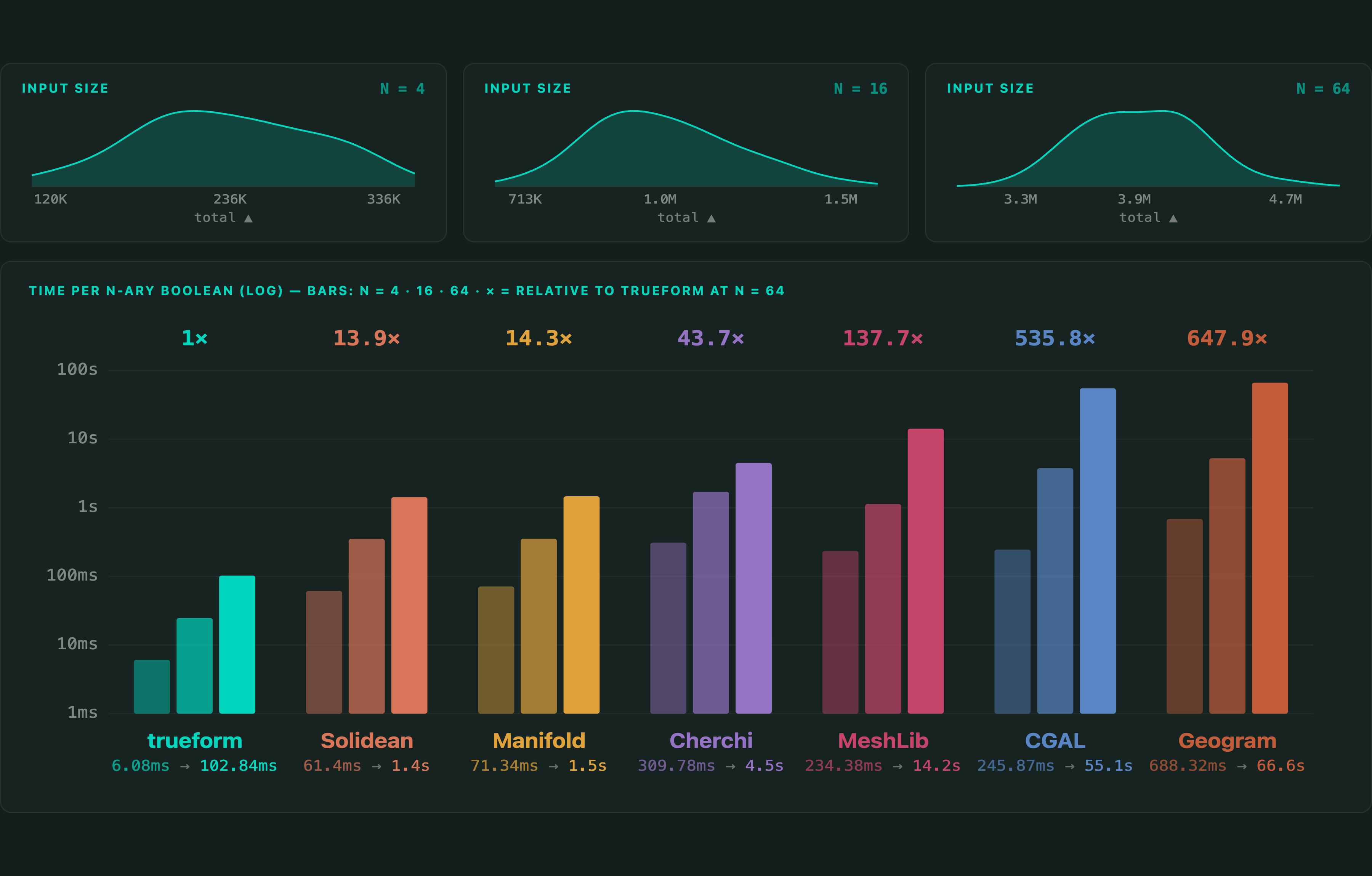Screen dimensions: 1372x876
Task: Click the 3.3M axis value
Action: [1020, 199]
